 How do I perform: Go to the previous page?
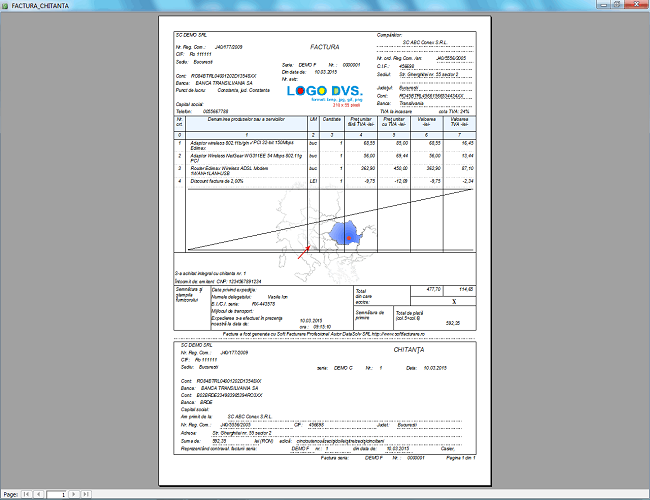click(39, 494)
